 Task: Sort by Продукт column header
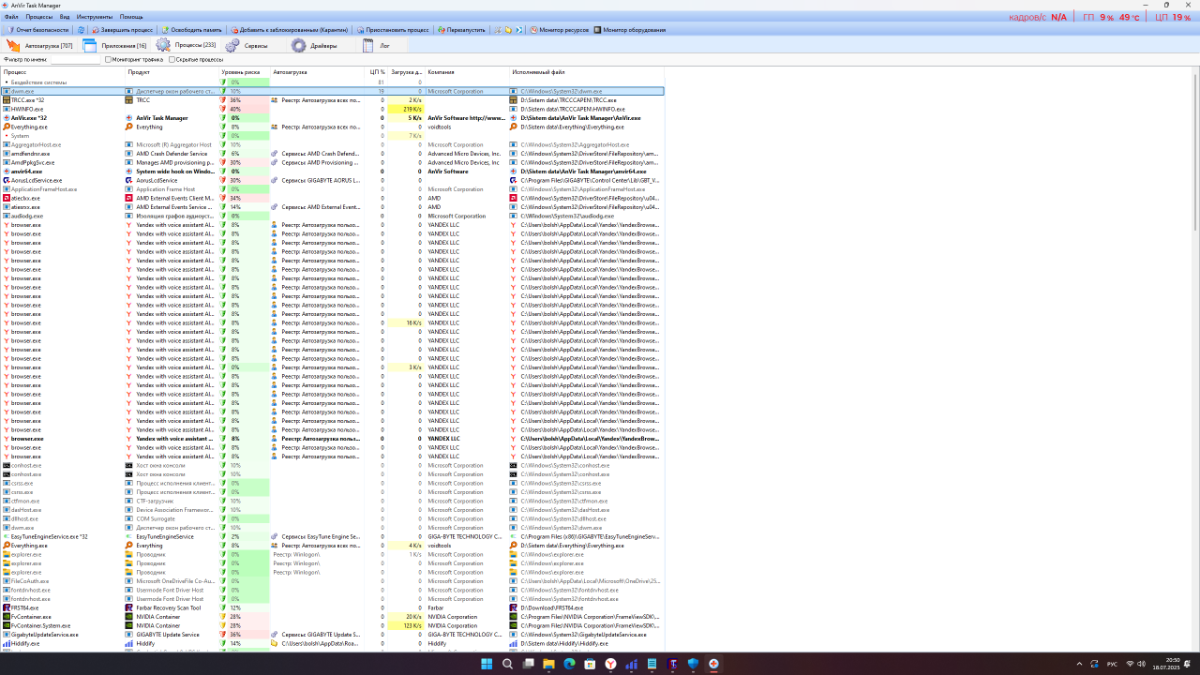tap(172, 72)
